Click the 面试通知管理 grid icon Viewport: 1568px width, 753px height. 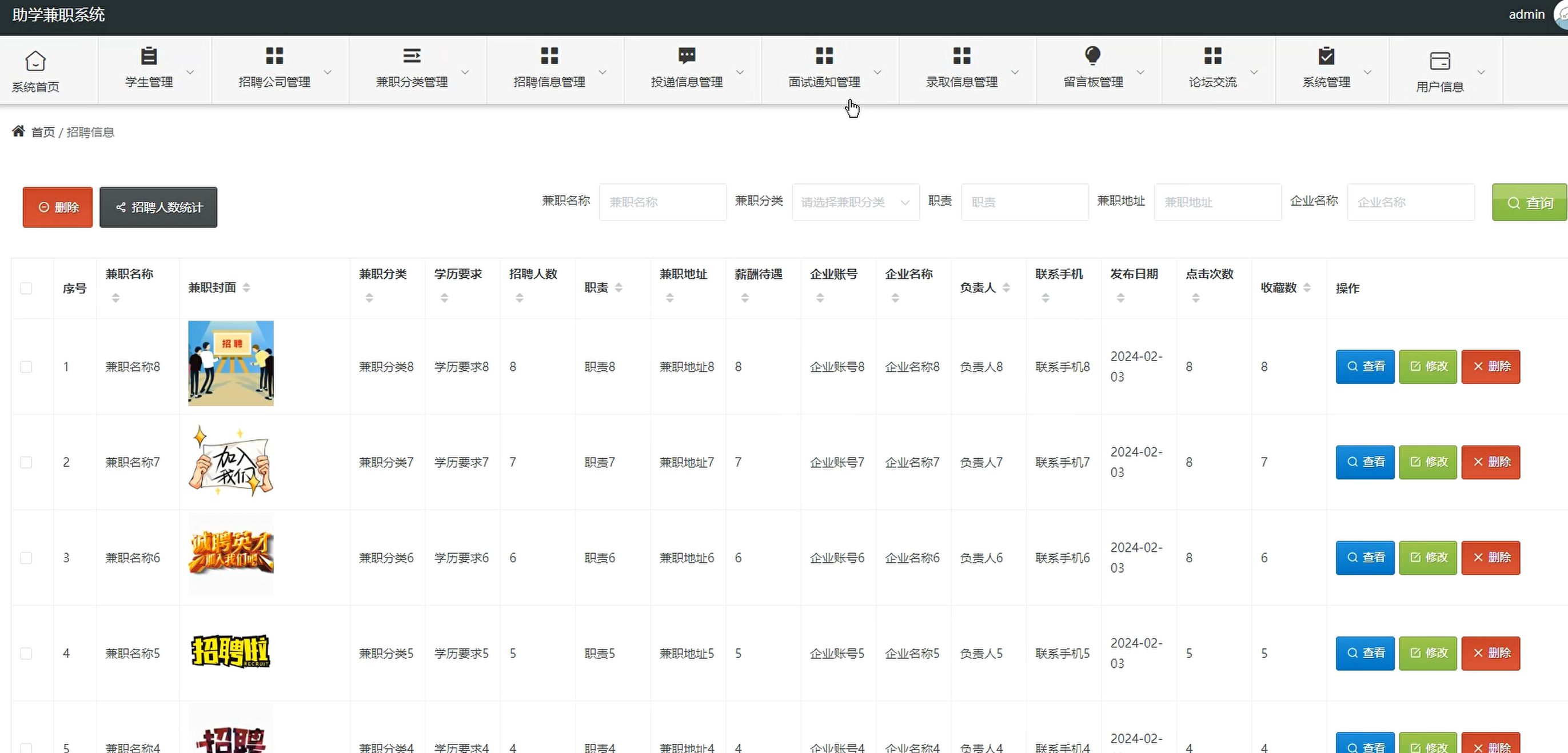tap(825, 56)
